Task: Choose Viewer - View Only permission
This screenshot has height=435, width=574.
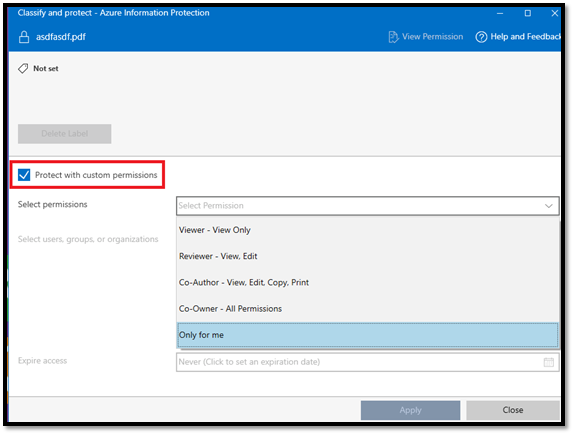Action: click(368, 230)
